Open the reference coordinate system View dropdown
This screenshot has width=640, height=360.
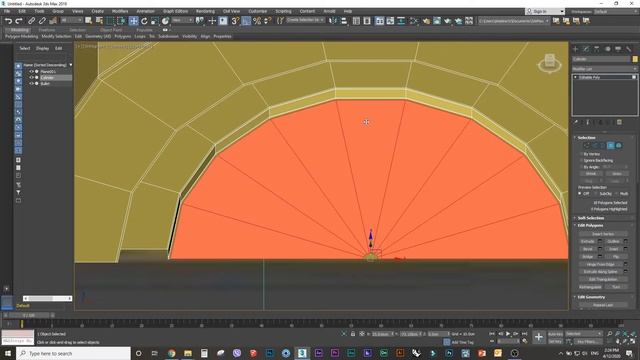[x=182, y=20]
